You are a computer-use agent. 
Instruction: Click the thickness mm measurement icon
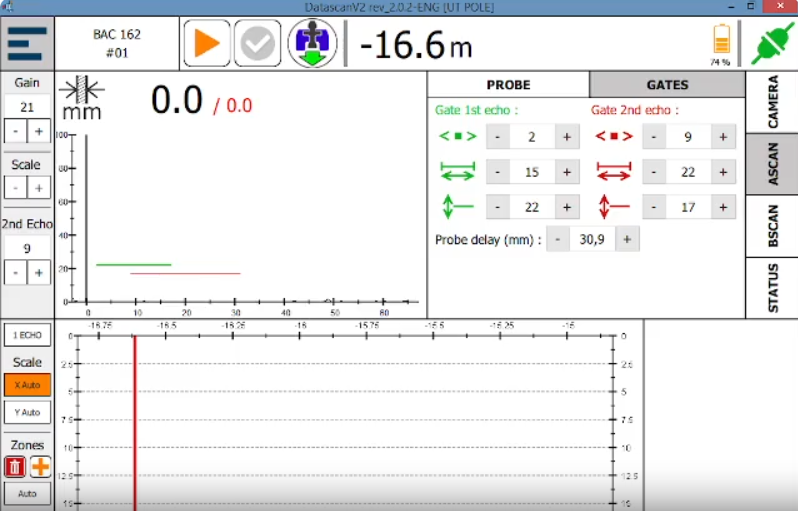(x=81, y=101)
